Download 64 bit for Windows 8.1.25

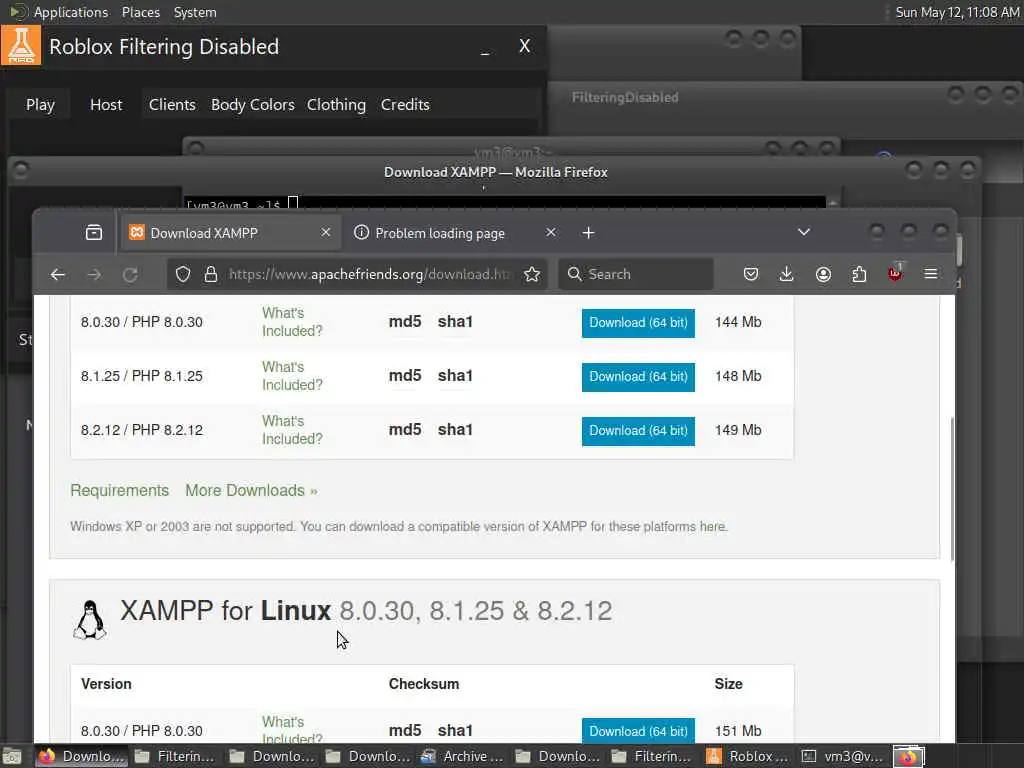[638, 377]
